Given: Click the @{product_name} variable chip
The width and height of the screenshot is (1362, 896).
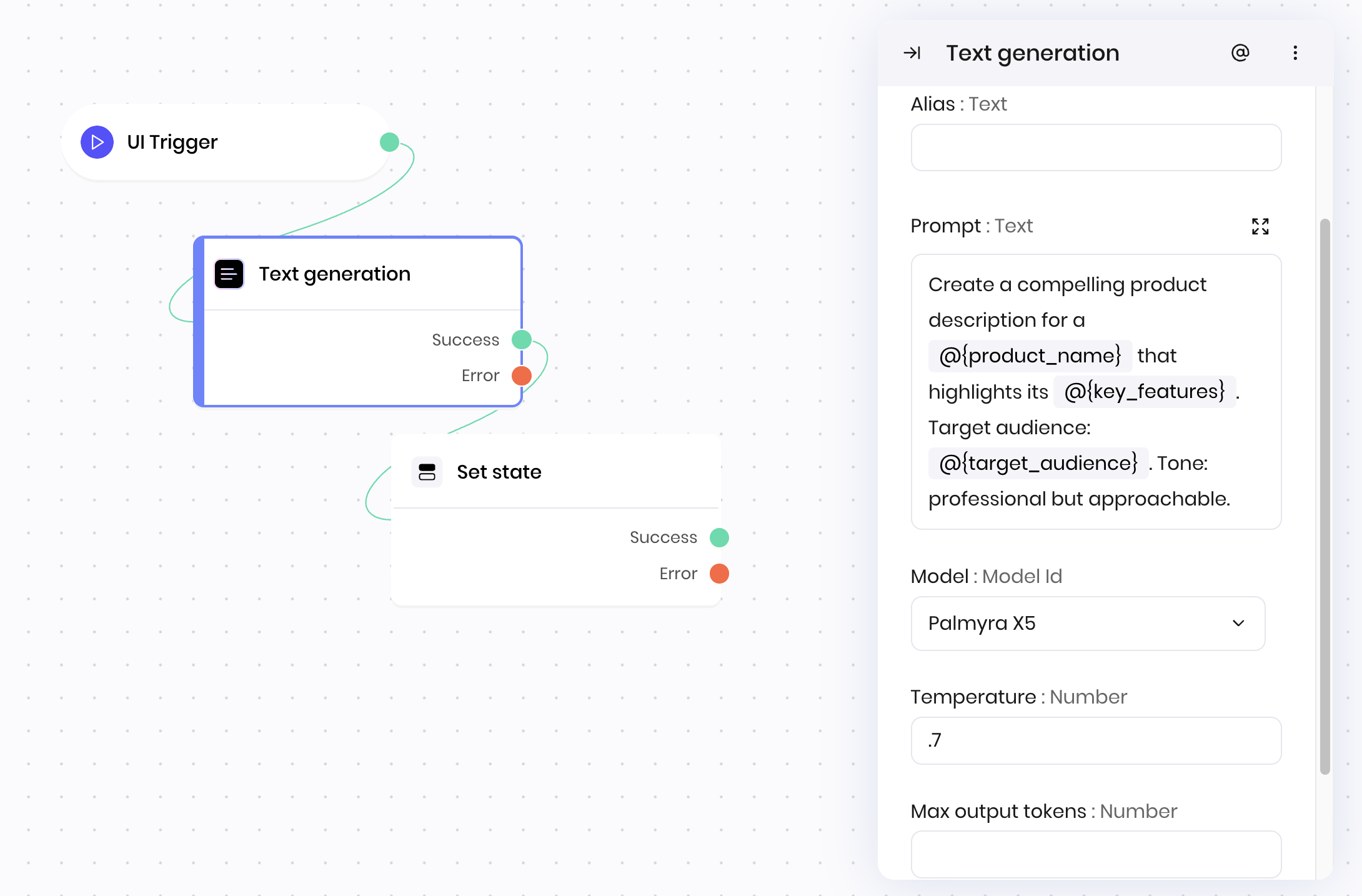Looking at the screenshot, I should click(x=1030, y=356).
